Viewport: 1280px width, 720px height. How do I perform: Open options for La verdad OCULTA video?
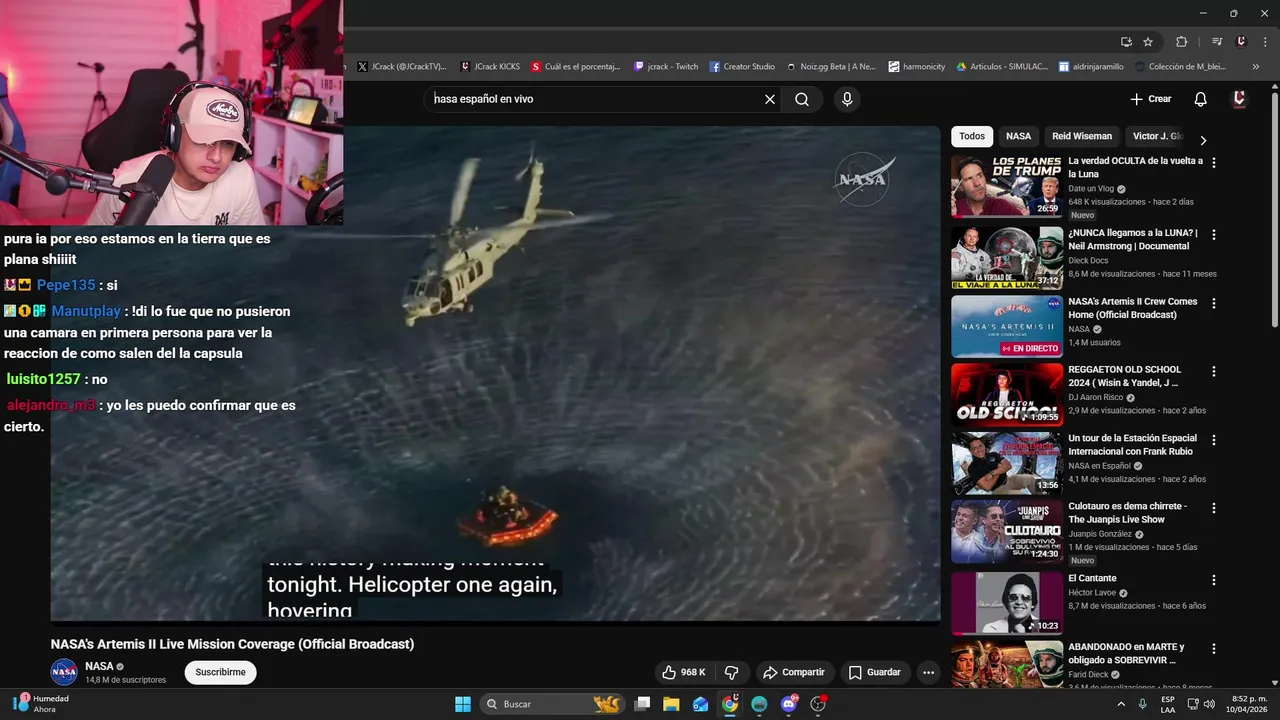[1214, 162]
